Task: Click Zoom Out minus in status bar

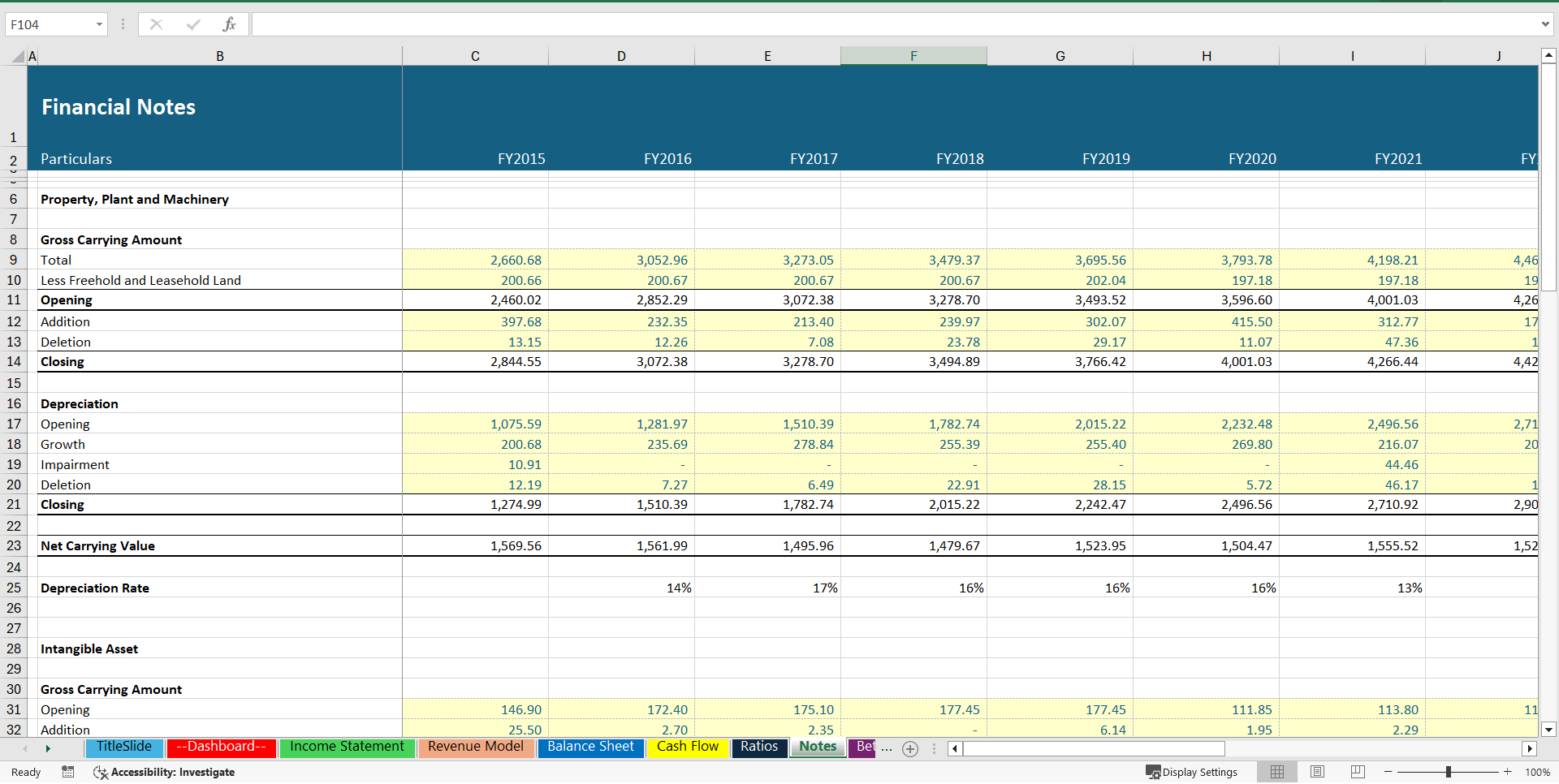Action: tap(1388, 772)
